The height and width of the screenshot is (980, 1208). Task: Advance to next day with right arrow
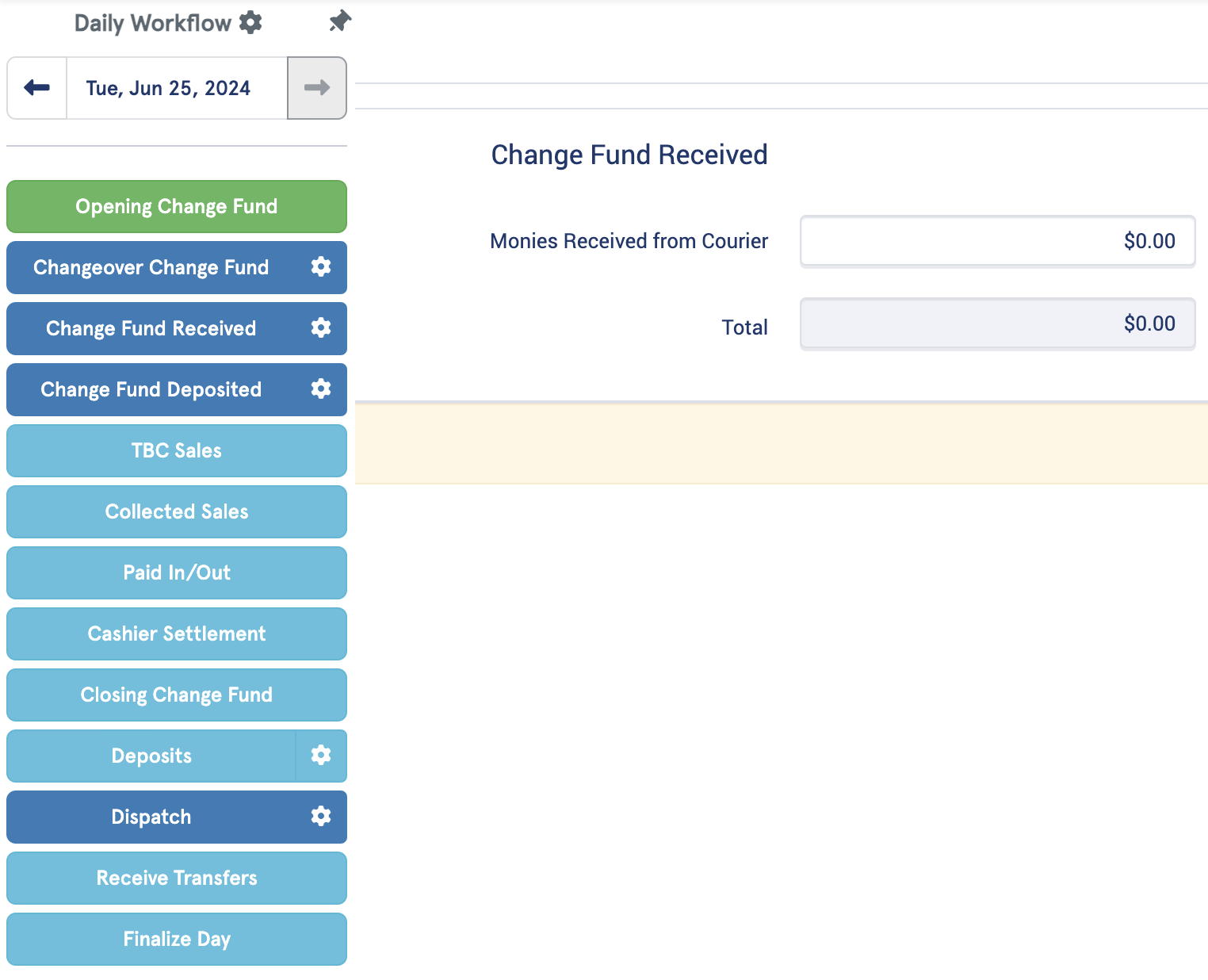point(317,88)
